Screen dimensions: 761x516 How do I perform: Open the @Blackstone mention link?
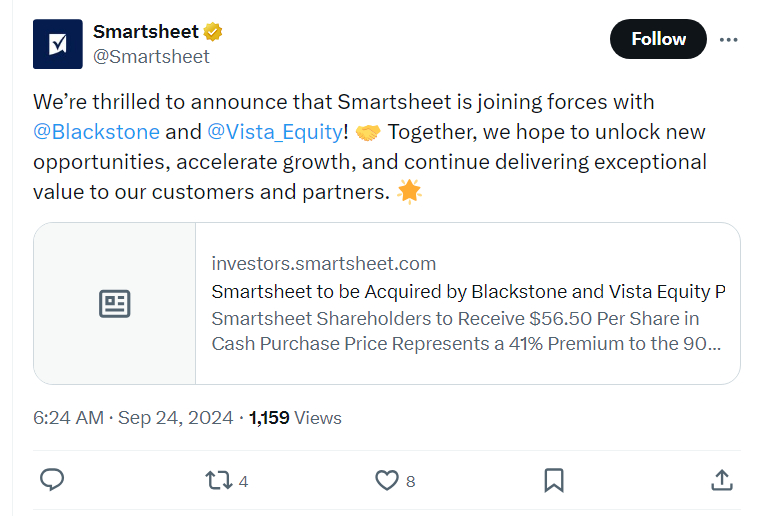[96, 132]
